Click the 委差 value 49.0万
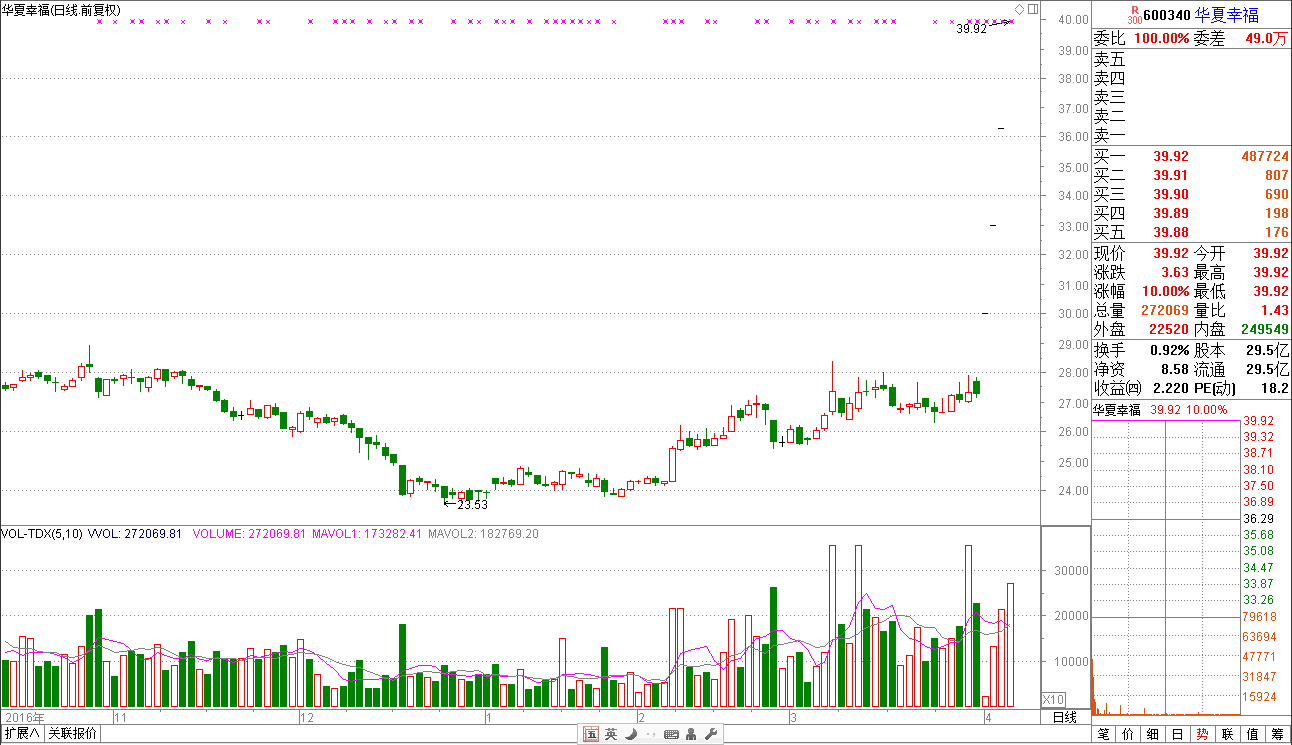1292x745 pixels. pyautogui.click(x=1266, y=39)
